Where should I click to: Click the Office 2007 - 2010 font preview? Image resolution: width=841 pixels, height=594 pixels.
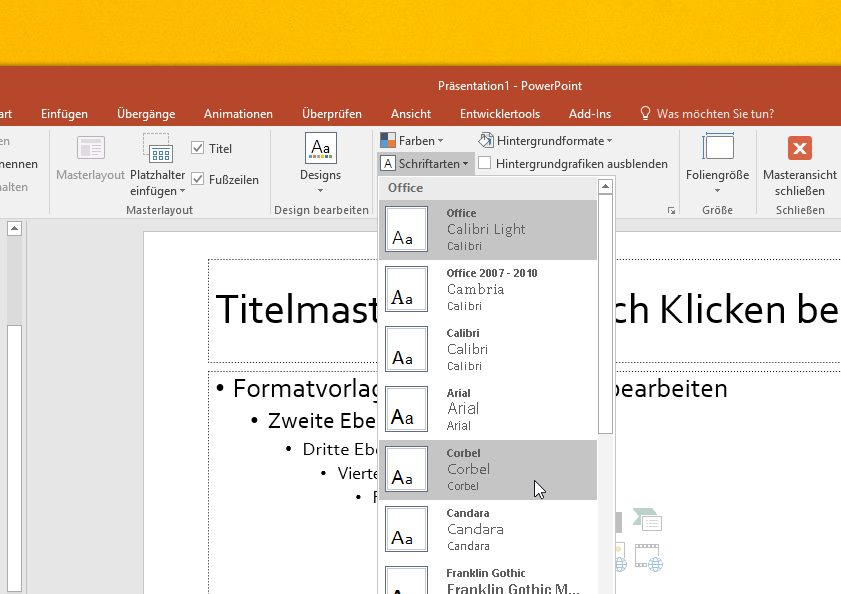407,289
